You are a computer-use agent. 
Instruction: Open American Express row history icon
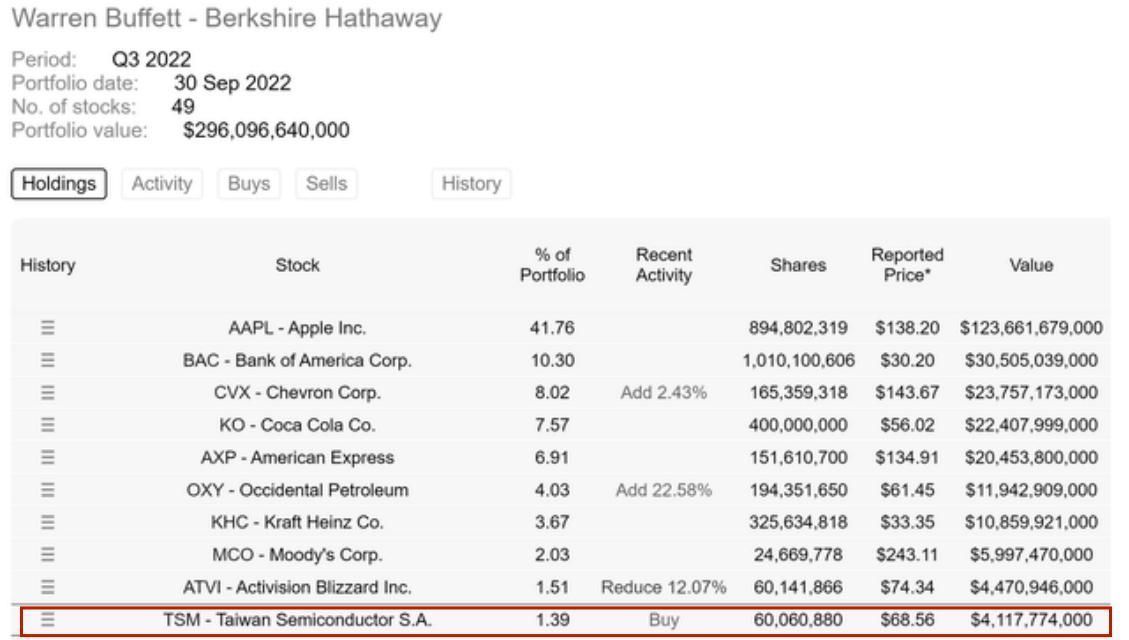(47, 458)
